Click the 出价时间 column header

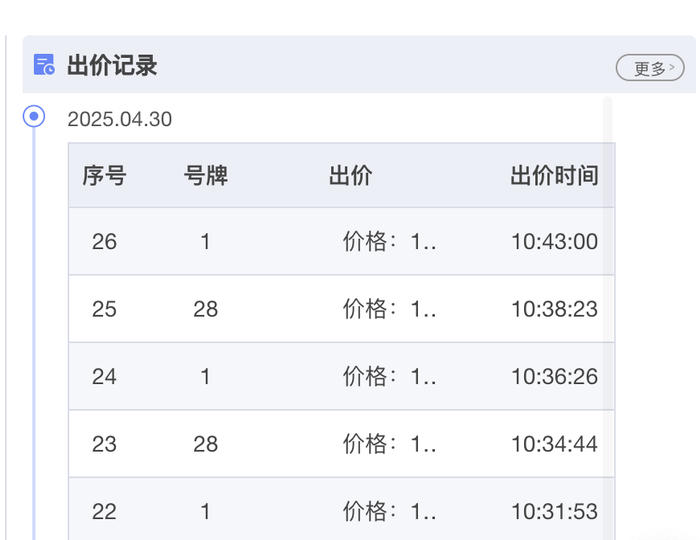pyautogui.click(x=554, y=176)
